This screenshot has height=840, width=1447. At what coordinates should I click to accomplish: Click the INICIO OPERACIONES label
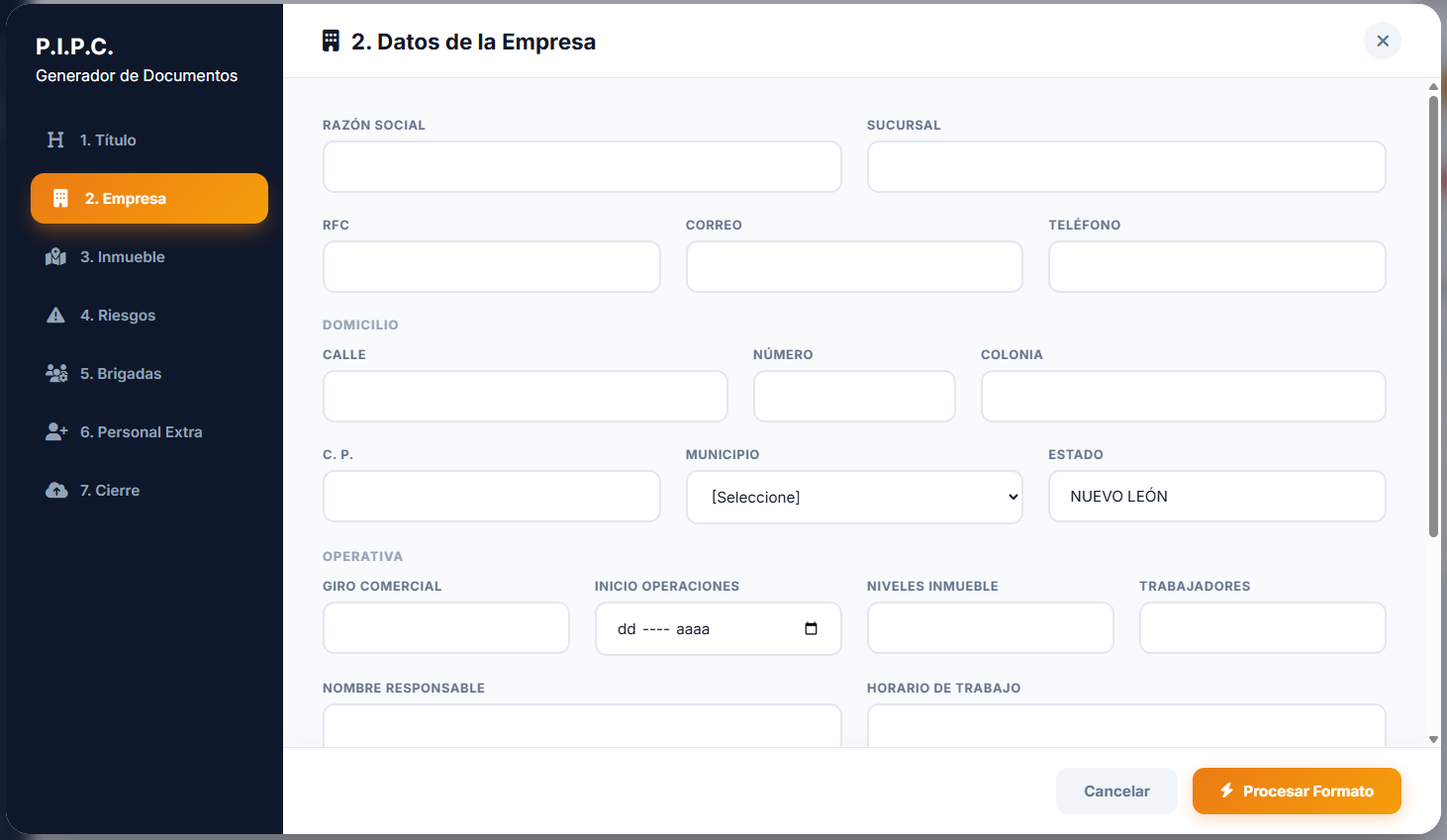[x=667, y=586]
